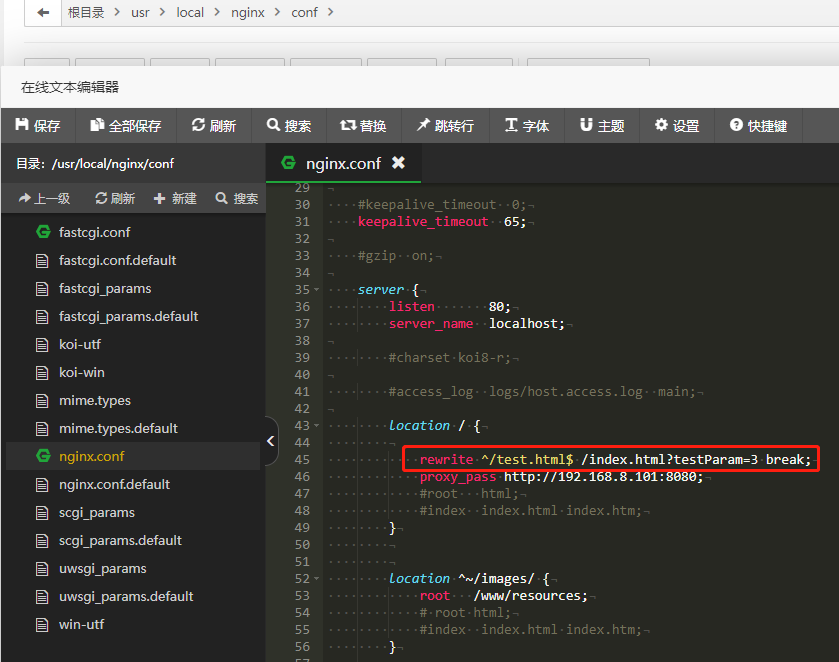
Task: Open the 根目录 breadcrumb
Action: 86,12
